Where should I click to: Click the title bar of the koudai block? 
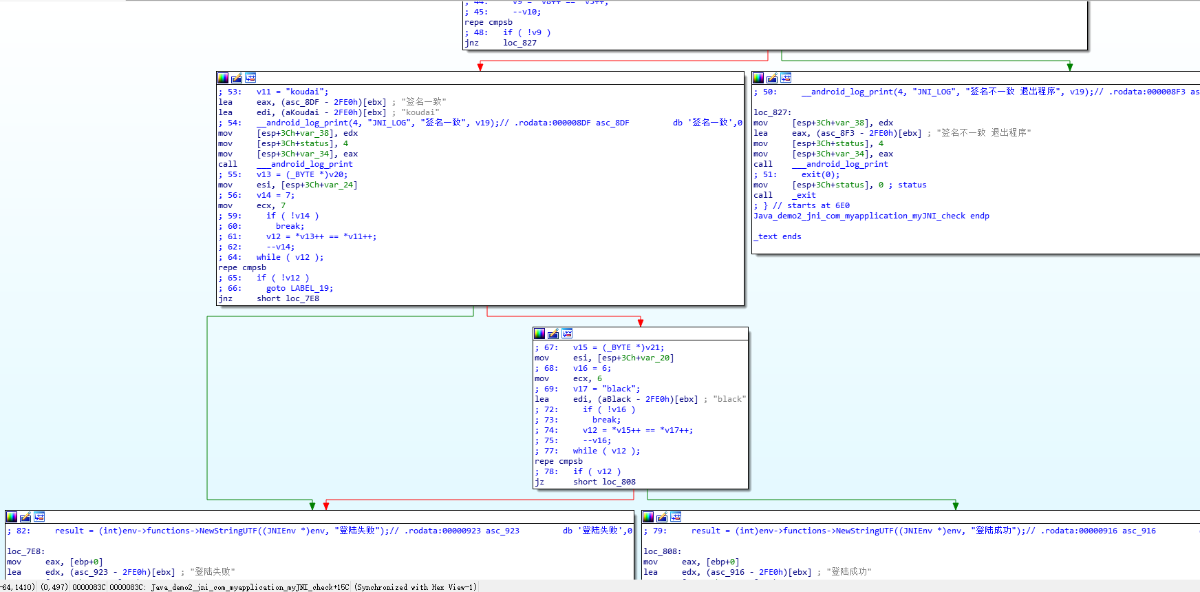[480, 77]
